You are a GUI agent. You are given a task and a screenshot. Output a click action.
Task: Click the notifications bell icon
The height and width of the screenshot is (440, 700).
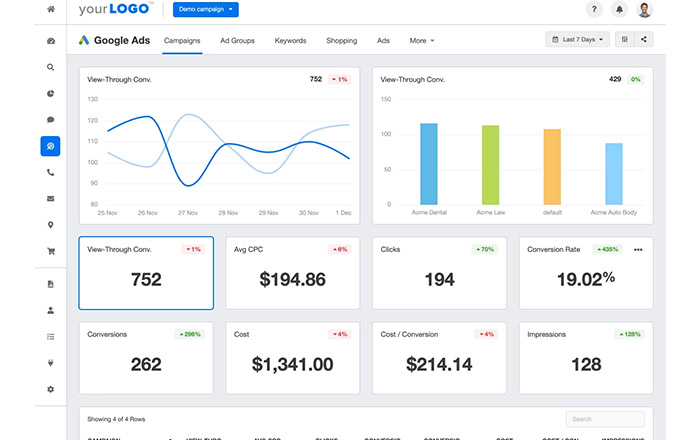(x=619, y=9)
